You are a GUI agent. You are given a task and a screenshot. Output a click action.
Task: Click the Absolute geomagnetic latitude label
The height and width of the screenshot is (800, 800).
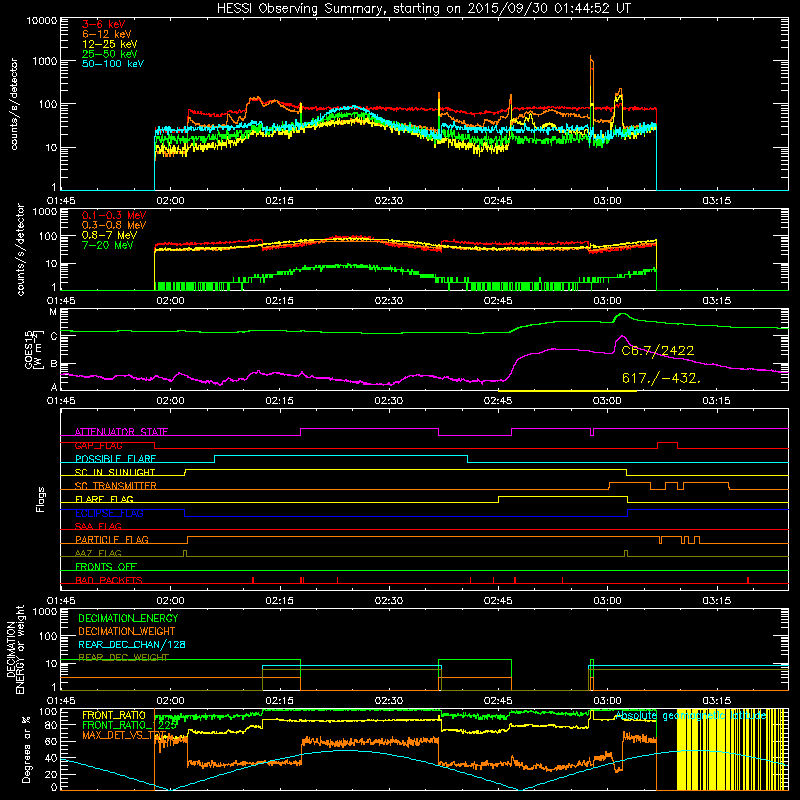click(x=691, y=715)
